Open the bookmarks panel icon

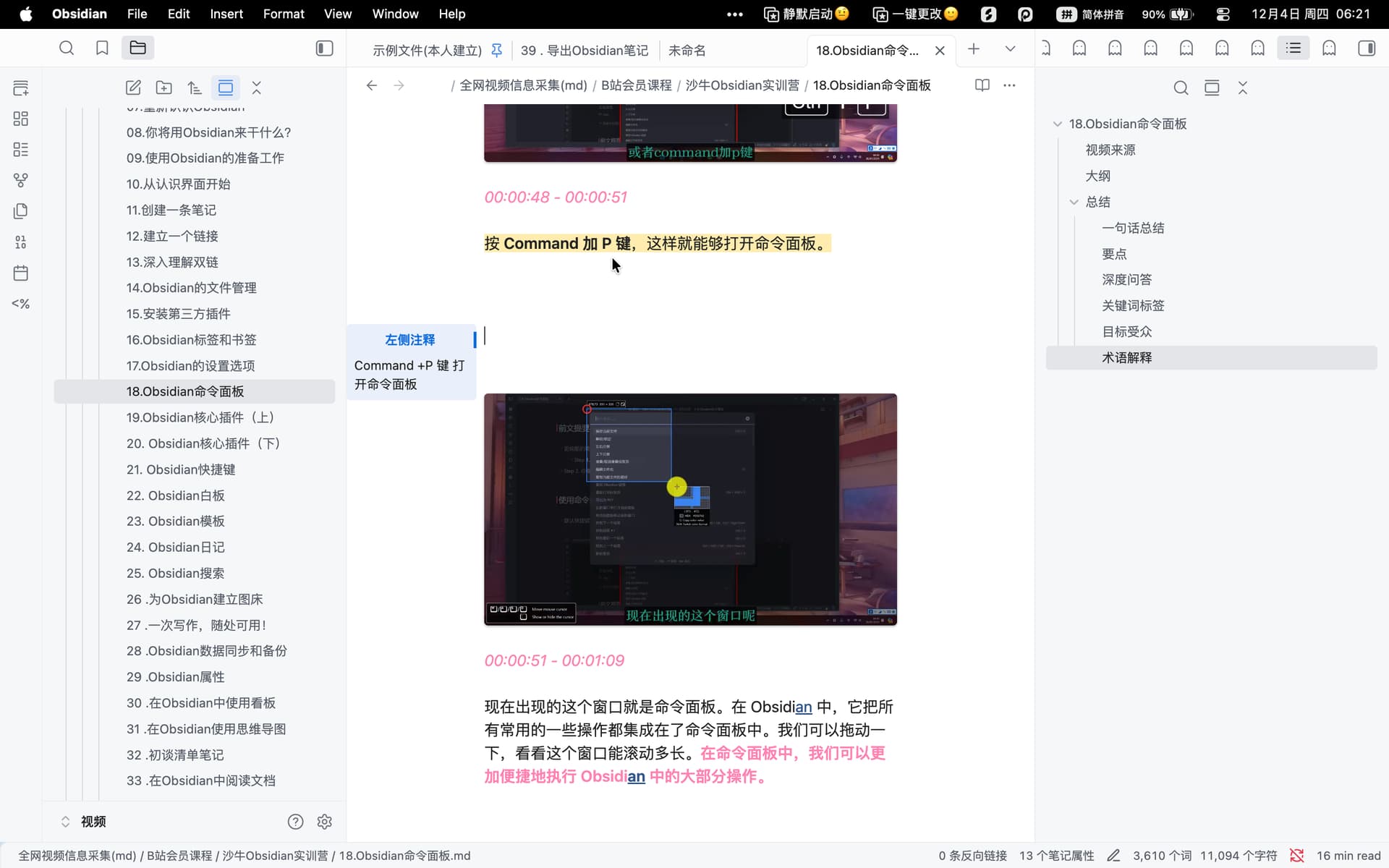click(102, 48)
